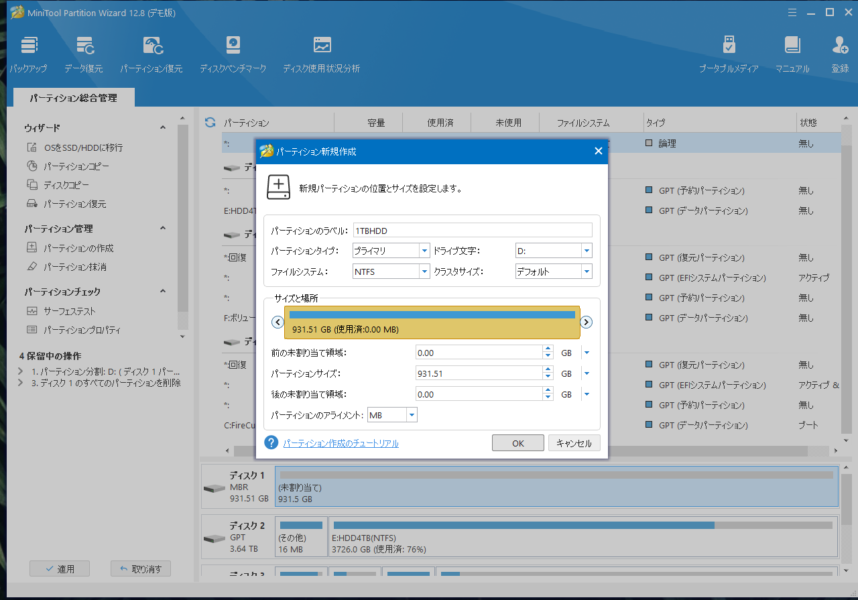Open the File System NTFS dropdown
Screen dimensions: 858x600
tap(424, 271)
